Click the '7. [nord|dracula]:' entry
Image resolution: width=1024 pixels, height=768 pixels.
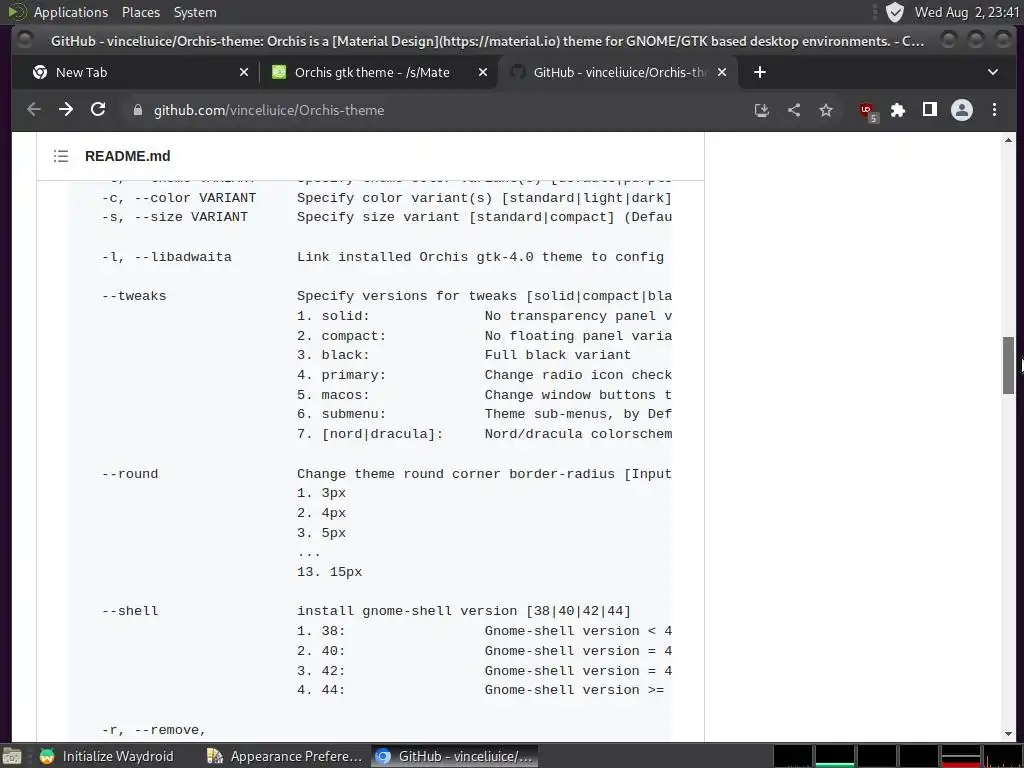[x=370, y=434]
